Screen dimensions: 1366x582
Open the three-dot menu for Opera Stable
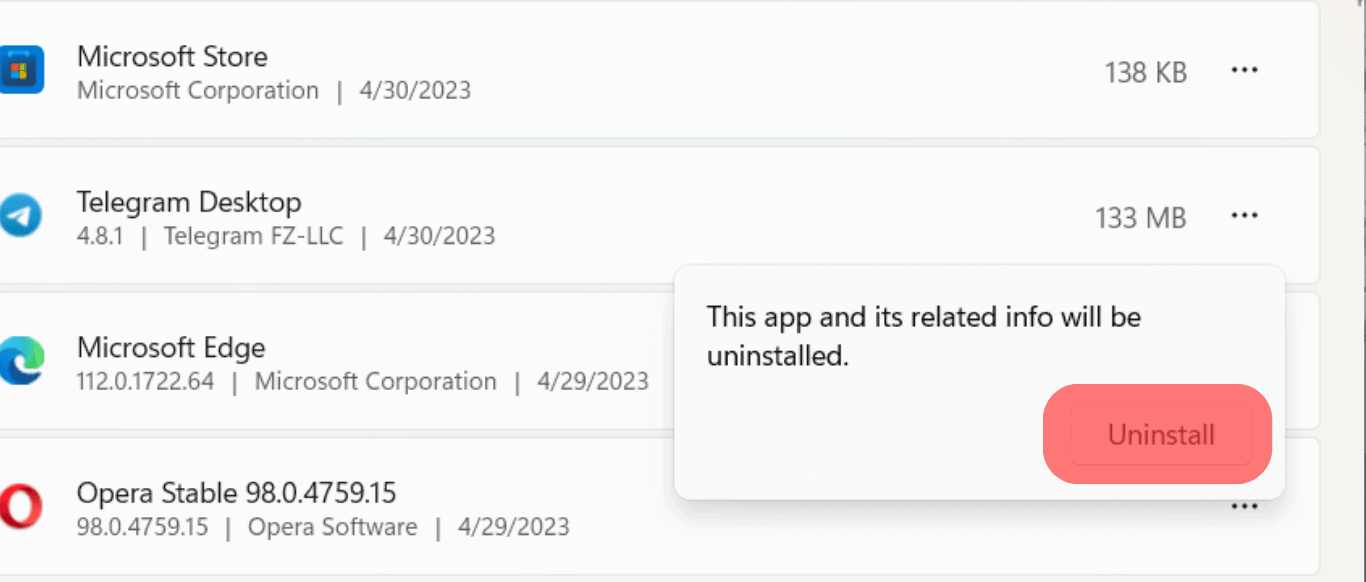pos(1244,507)
